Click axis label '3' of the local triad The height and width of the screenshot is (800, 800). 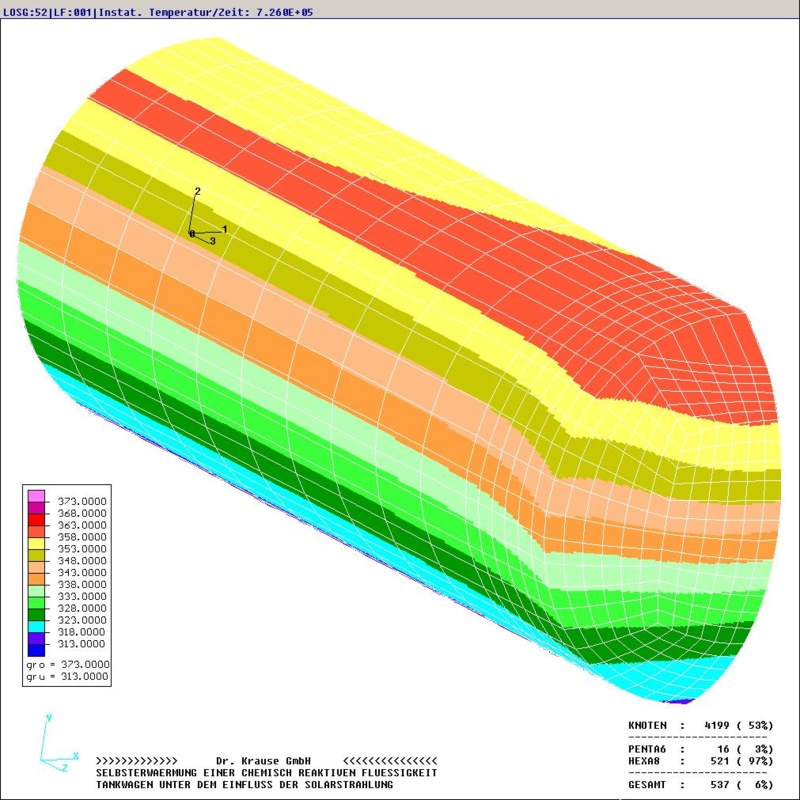point(213,241)
